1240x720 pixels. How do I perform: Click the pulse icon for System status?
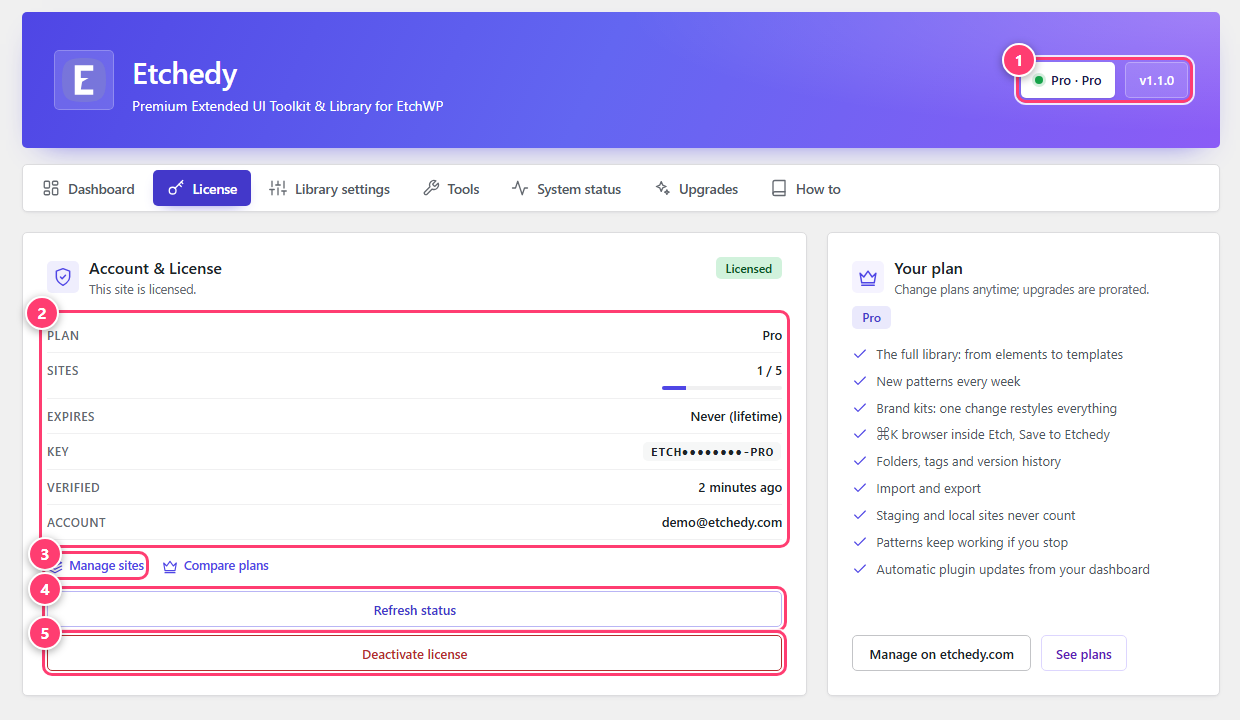point(520,189)
